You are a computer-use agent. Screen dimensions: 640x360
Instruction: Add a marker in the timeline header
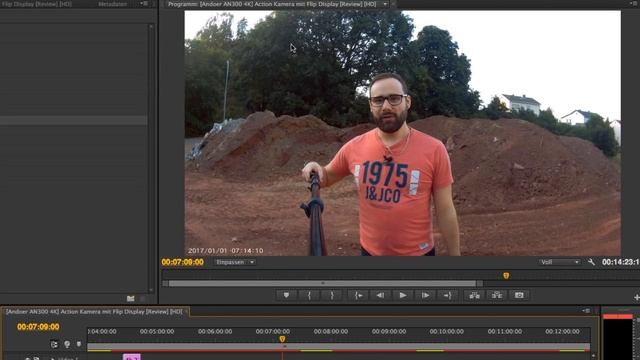pyautogui.click(x=79, y=344)
